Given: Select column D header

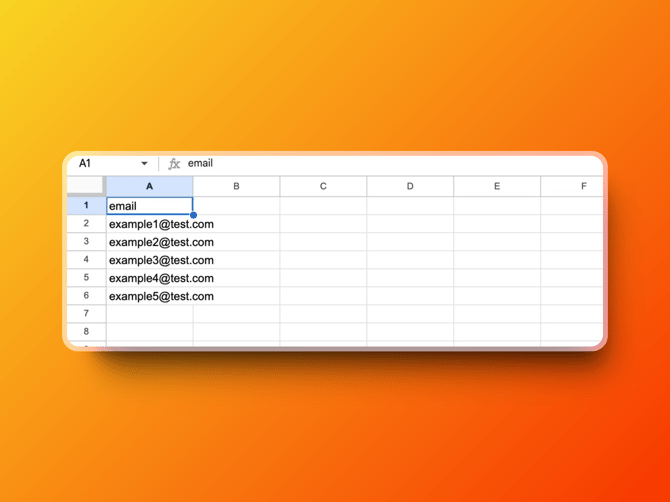Looking at the screenshot, I should coord(410,186).
